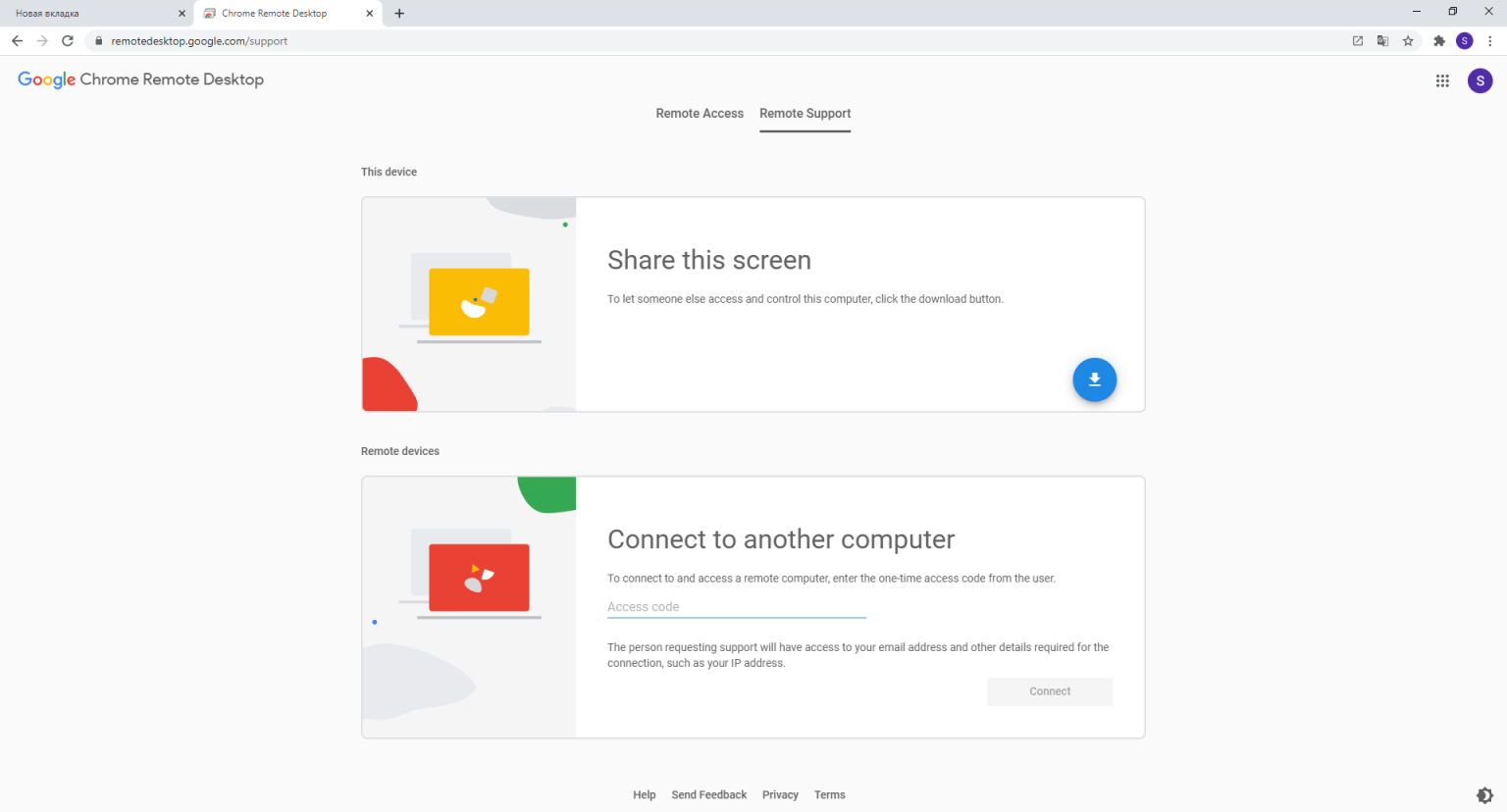Click the address bar URL
This screenshot has width=1507, height=812.
click(x=199, y=41)
